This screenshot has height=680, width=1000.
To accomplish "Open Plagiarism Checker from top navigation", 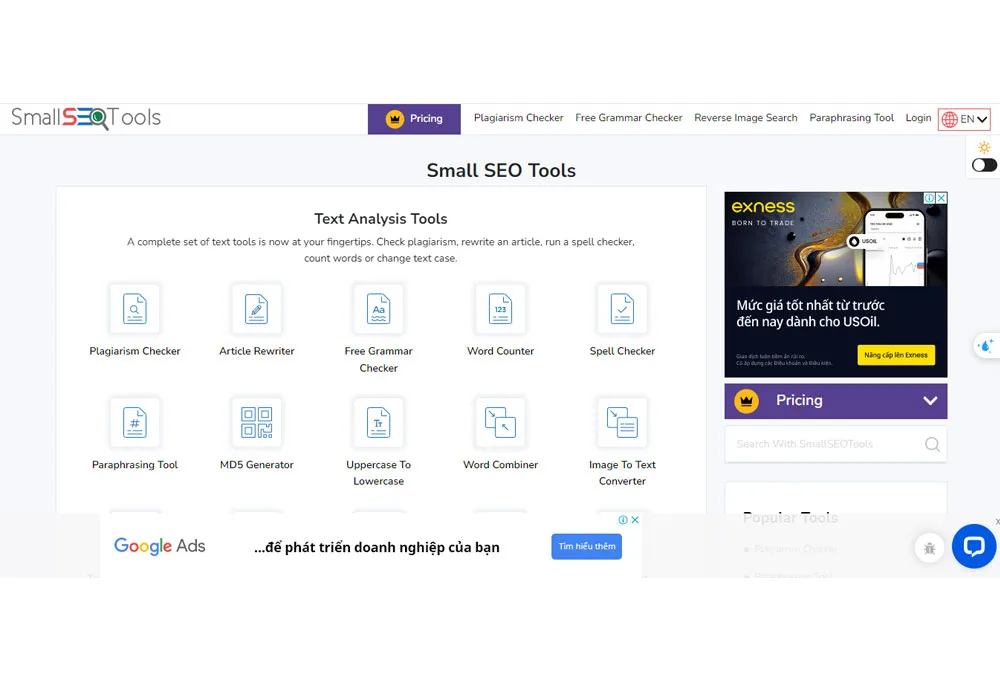I will (518, 117).
